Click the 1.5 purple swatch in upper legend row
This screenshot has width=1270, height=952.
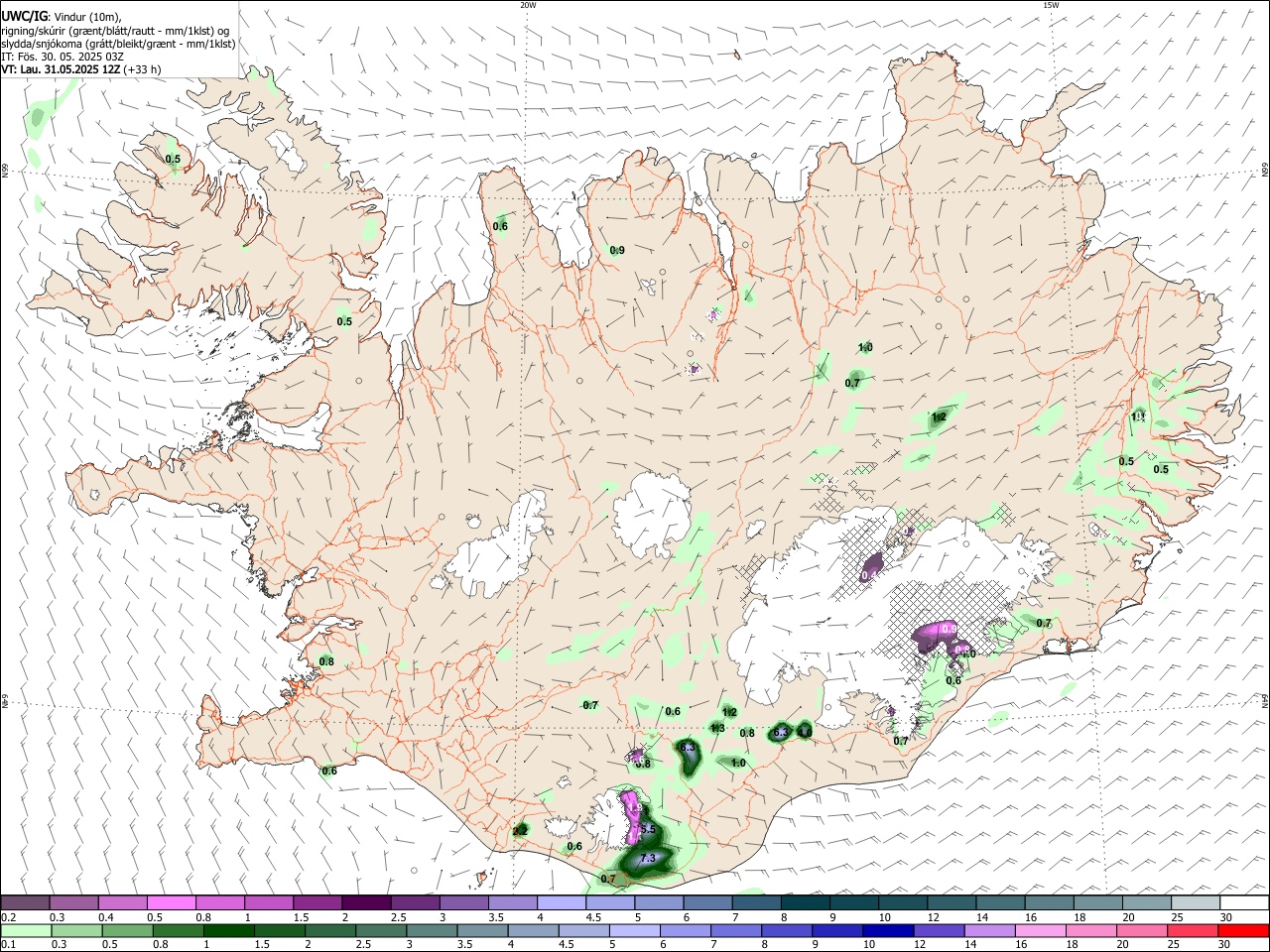[317, 902]
